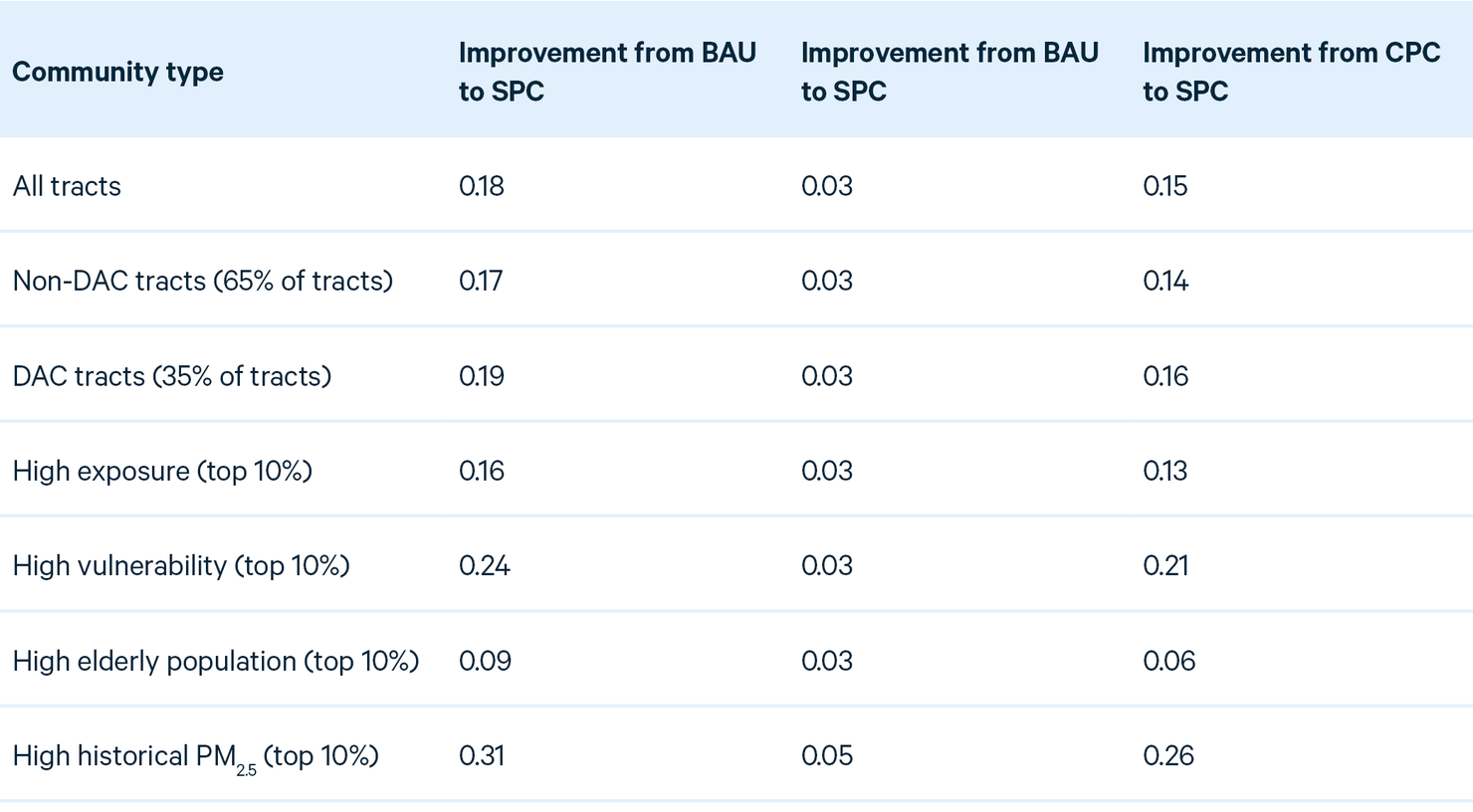Viewport: 1473px width, 812px height.
Task: Select the 0.05 value in last row
Action: click(827, 755)
